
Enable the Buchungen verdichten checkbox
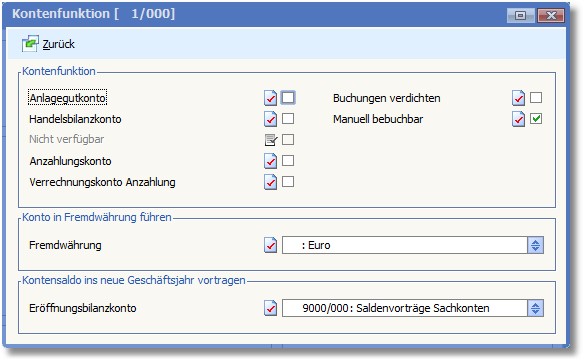tap(536, 98)
